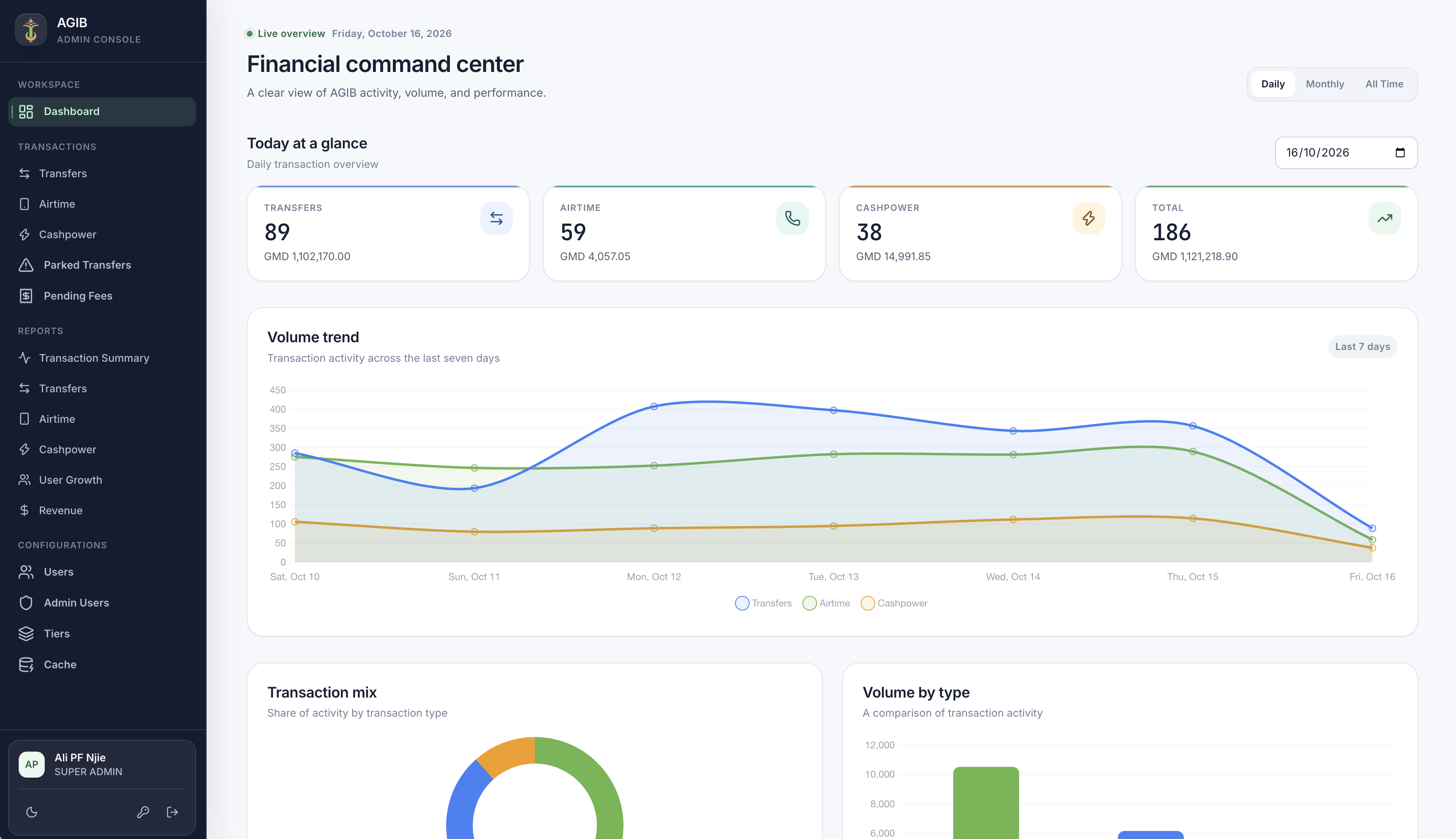Toggle Transfers series in chart legend
This screenshot has width=1456, height=839.
coord(763,603)
